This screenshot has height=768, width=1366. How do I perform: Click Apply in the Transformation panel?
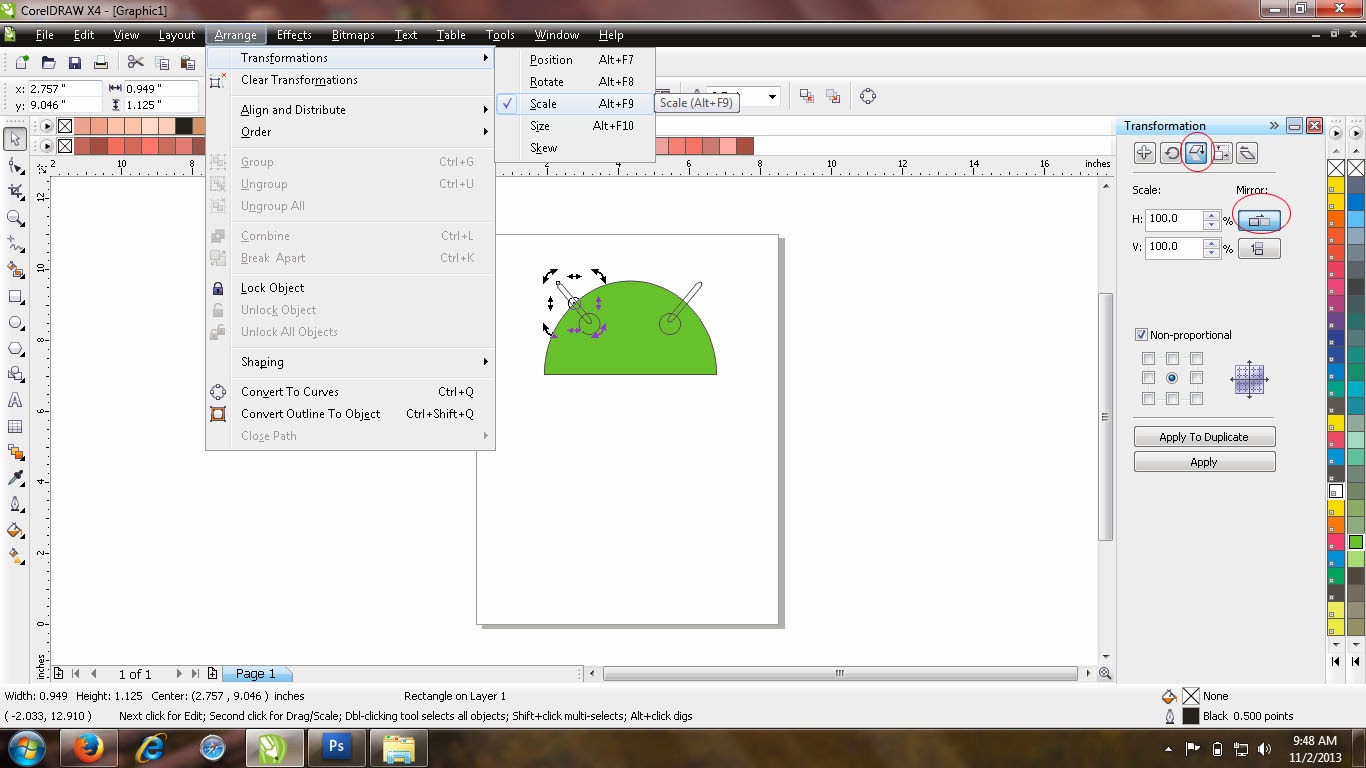pyautogui.click(x=1204, y=461)
